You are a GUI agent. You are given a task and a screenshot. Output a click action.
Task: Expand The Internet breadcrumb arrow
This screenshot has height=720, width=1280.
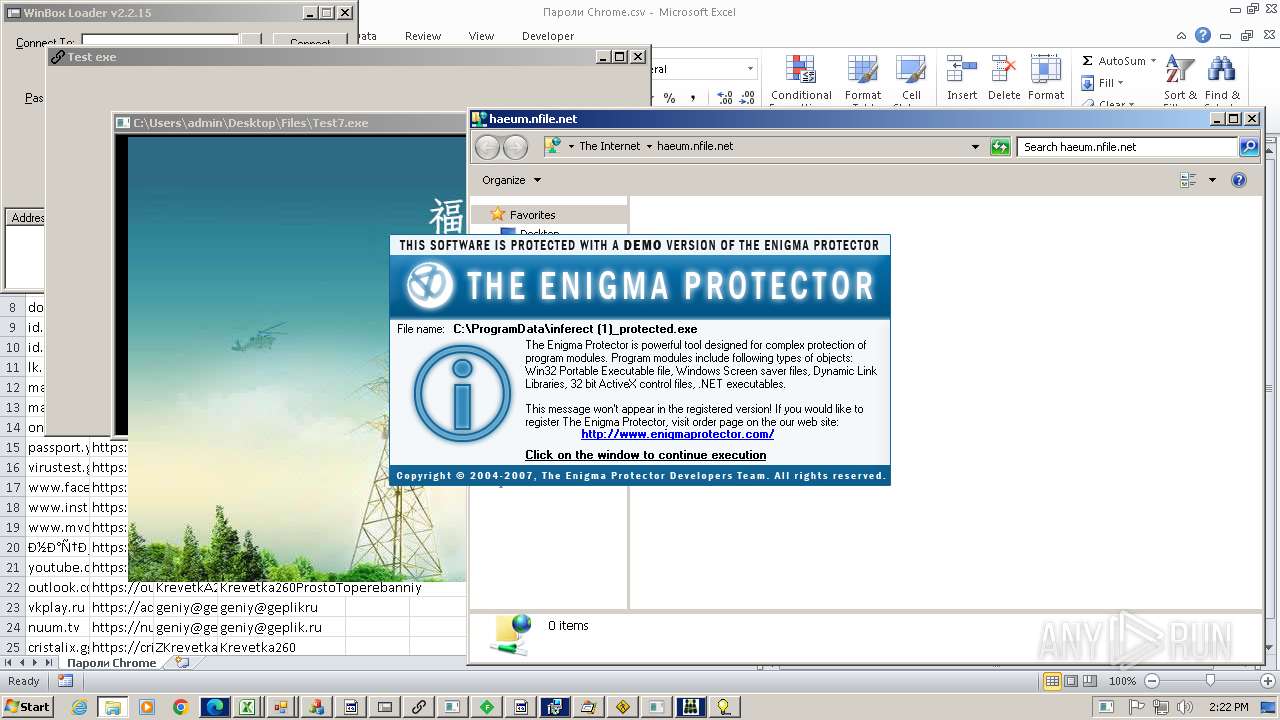click(648, 146)
